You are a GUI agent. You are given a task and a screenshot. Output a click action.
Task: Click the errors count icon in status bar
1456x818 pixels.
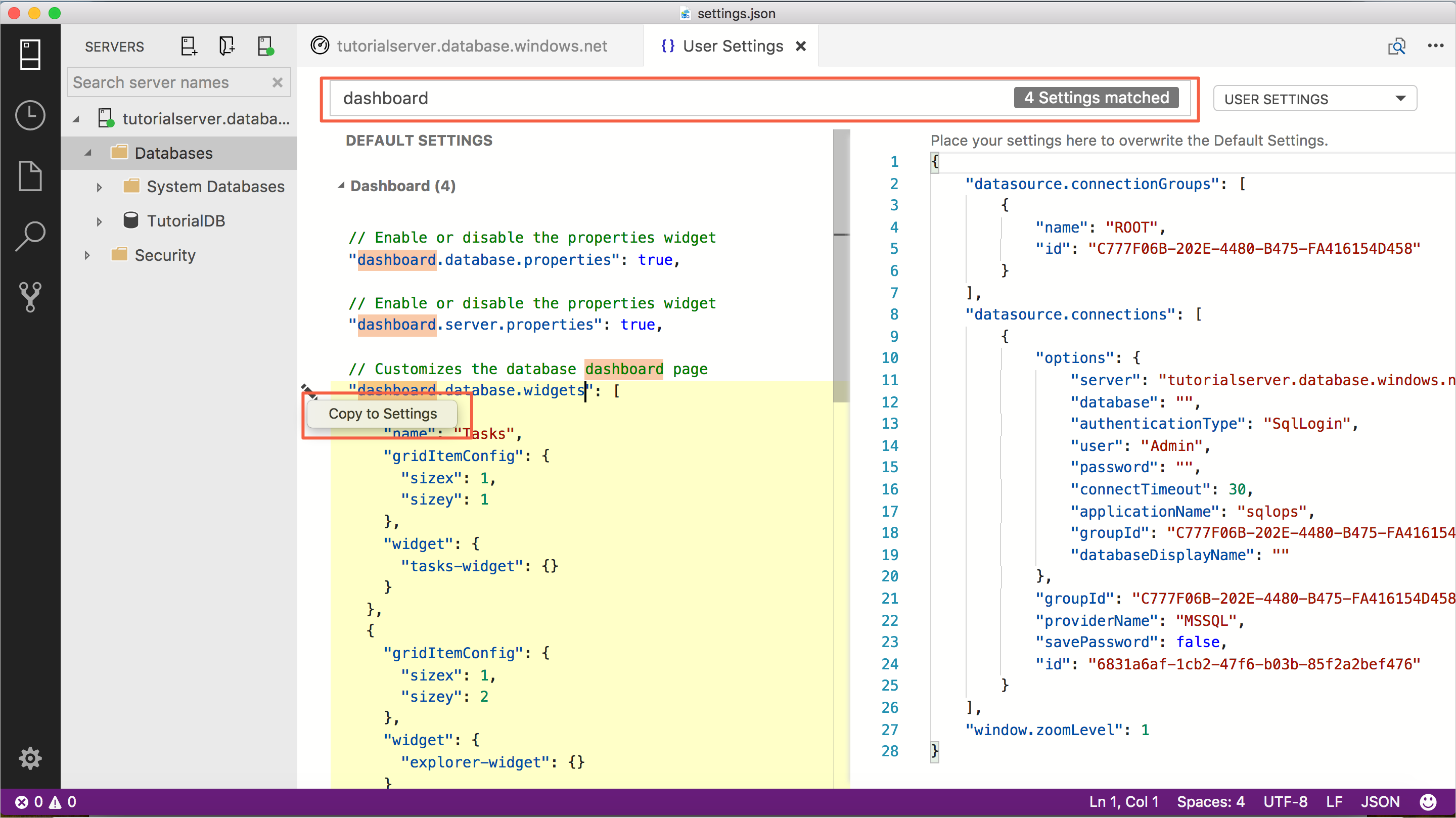[x=21, y=802]
